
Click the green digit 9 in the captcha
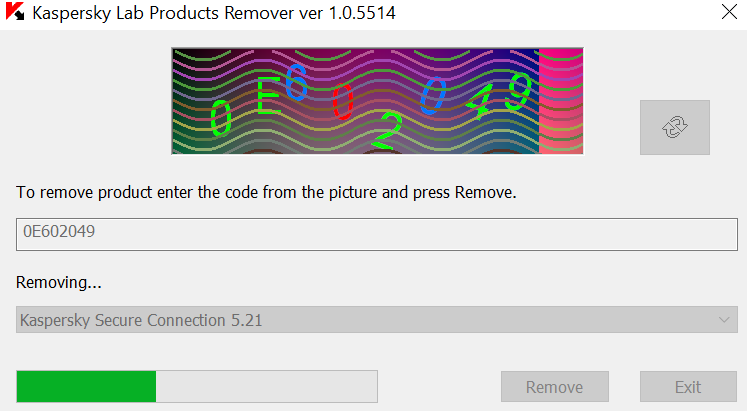tap(518, 95)
